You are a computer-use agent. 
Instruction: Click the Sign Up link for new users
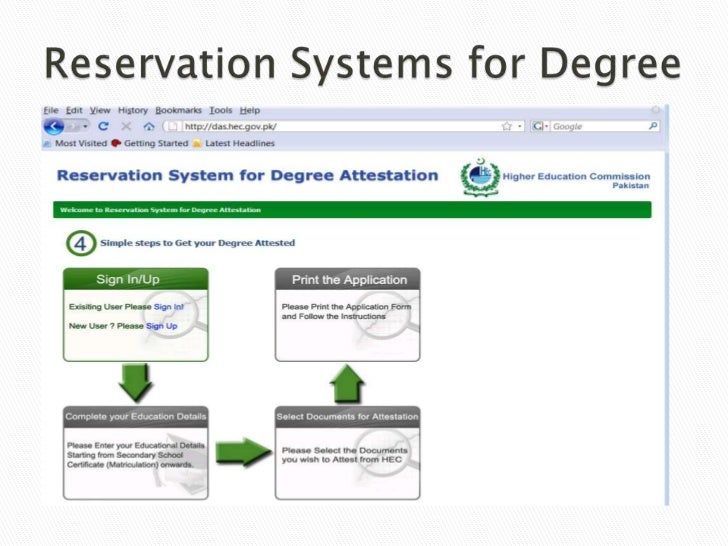click(162, 326)
